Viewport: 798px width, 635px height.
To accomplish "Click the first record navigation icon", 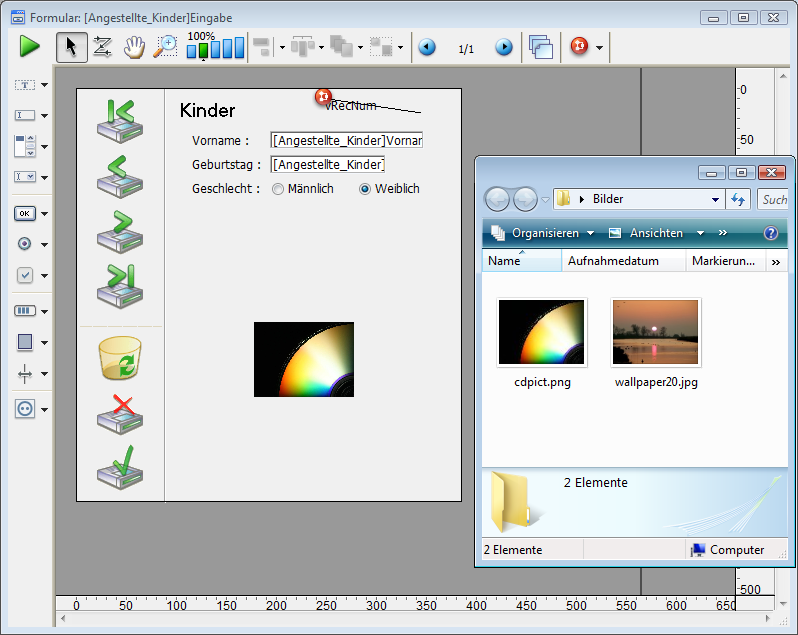I will pyautogui.click(x=119, y=122).
